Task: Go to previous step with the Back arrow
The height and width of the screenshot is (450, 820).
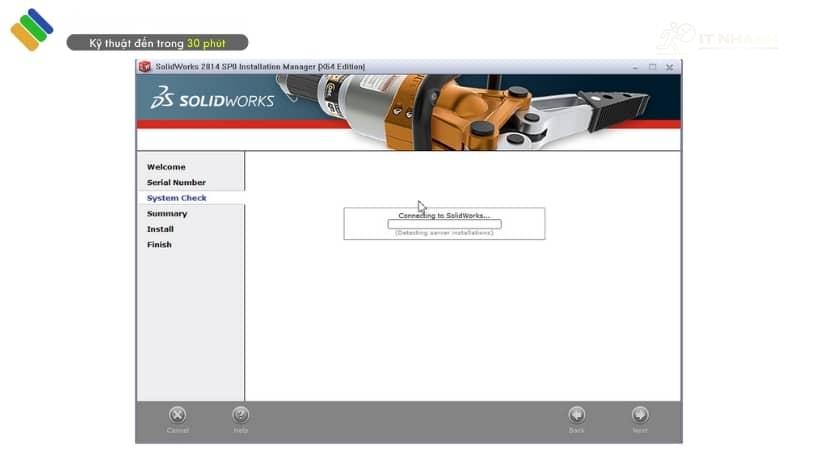Action: click(x=576, y=415)
